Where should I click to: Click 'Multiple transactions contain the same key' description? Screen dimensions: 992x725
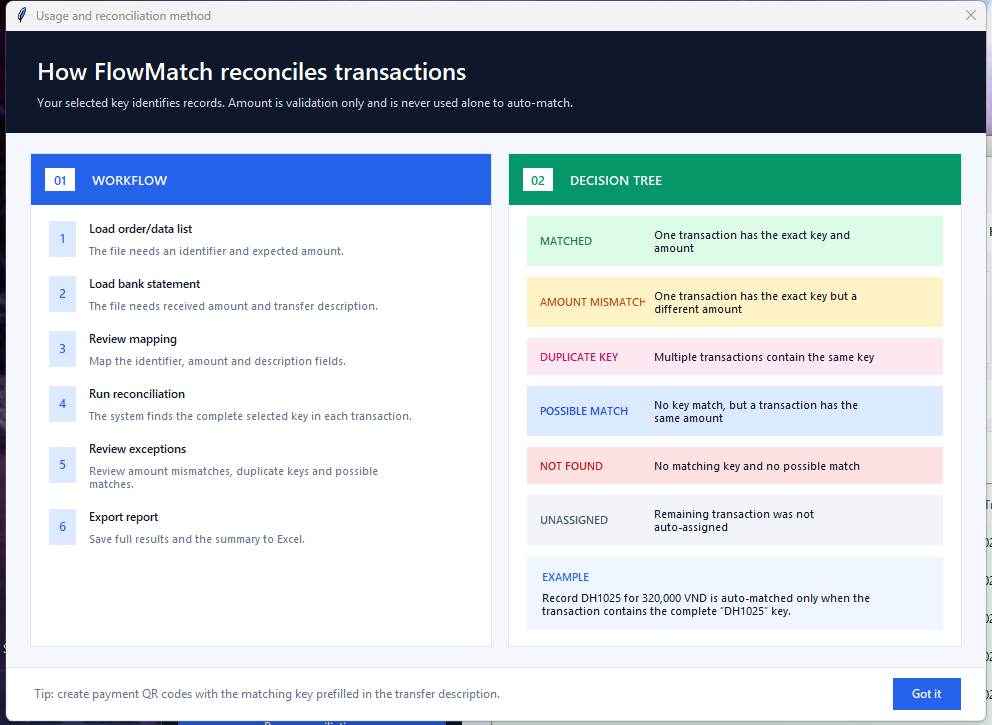click(764, 357)
